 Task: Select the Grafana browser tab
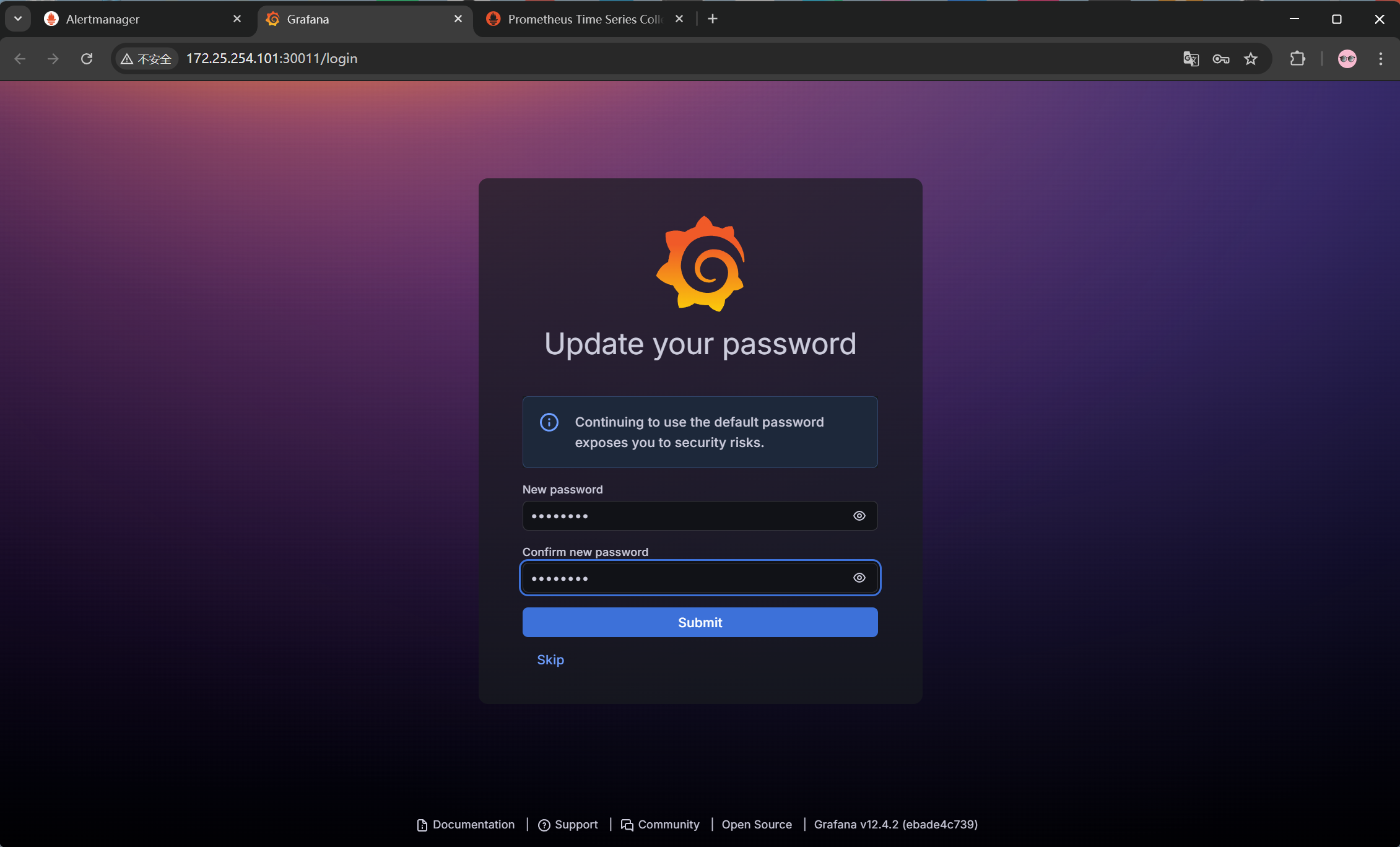click(x=365, y=19)
